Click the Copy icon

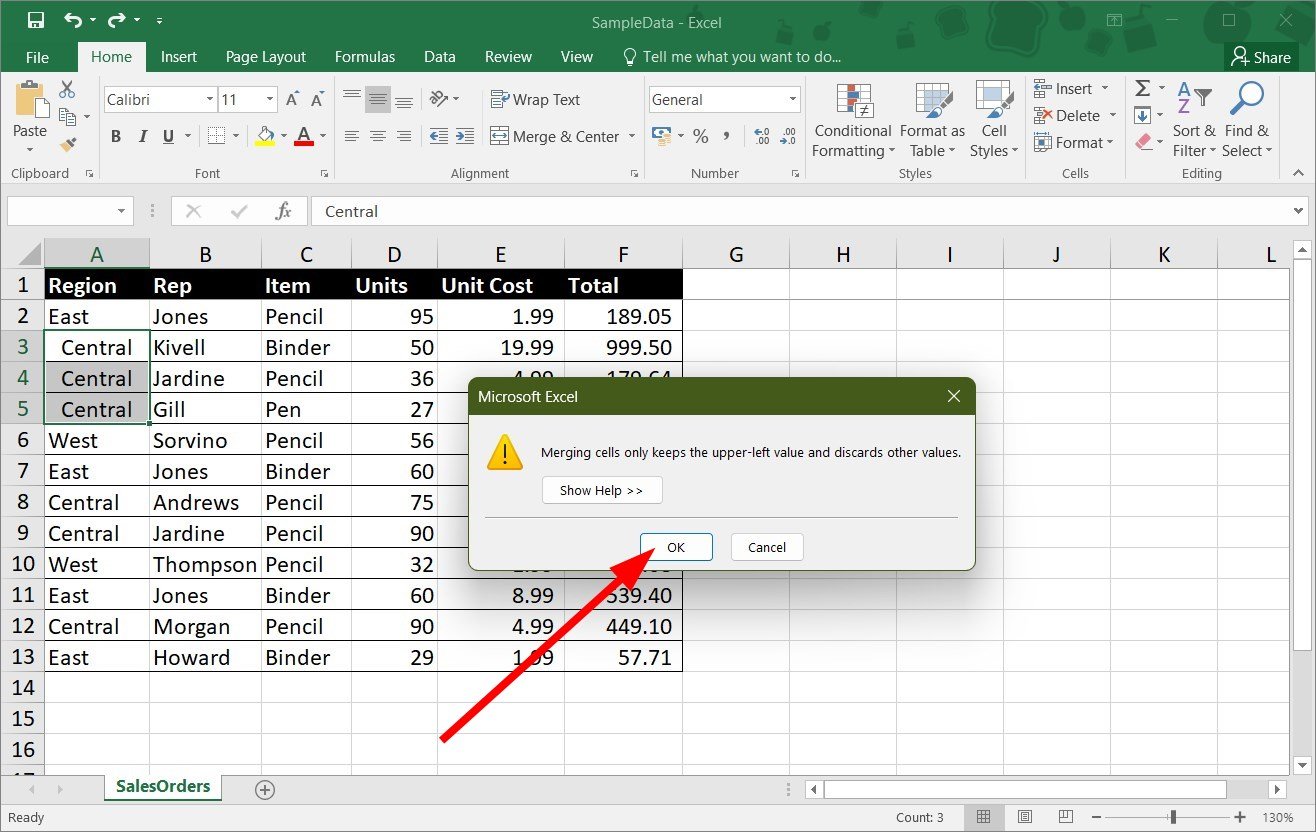coord(68,117)
